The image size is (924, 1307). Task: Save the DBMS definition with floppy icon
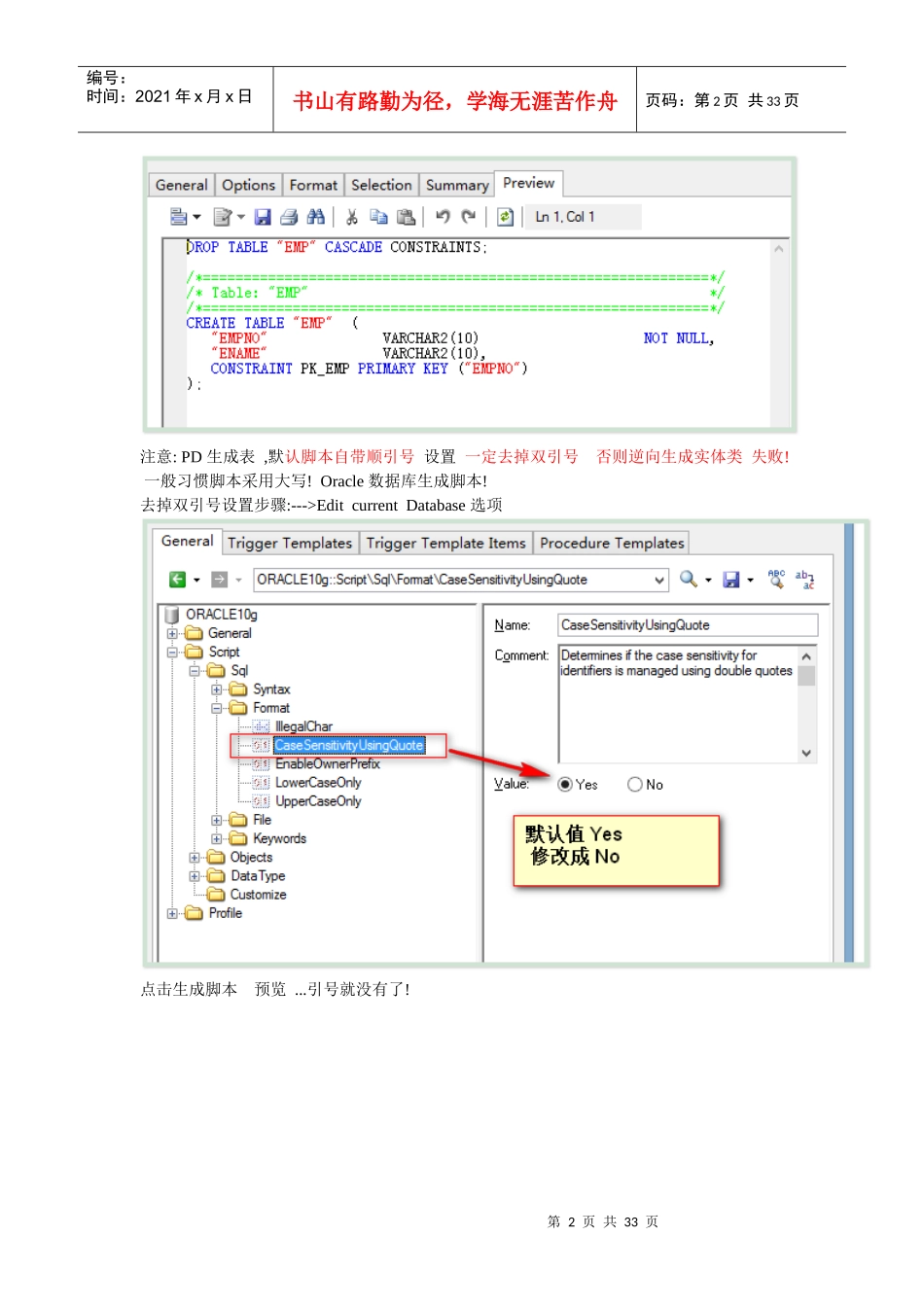[731, 580]
